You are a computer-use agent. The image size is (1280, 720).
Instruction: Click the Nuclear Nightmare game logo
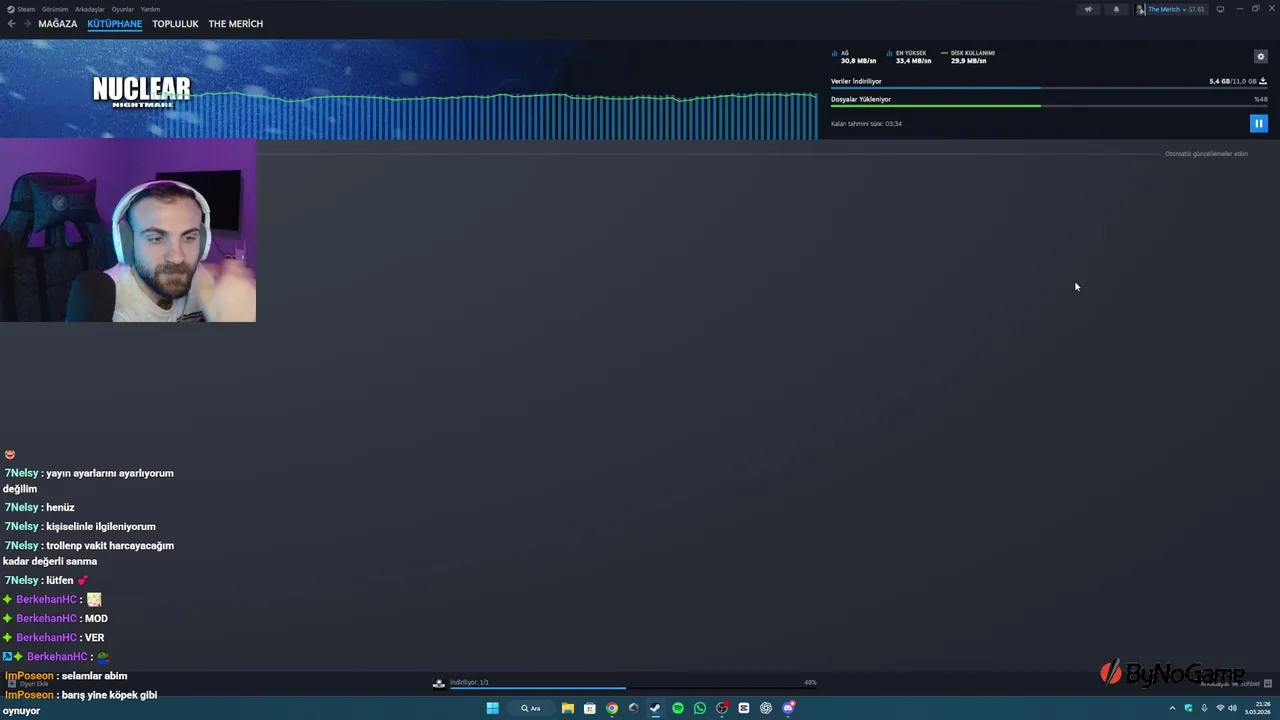[142, 91]
